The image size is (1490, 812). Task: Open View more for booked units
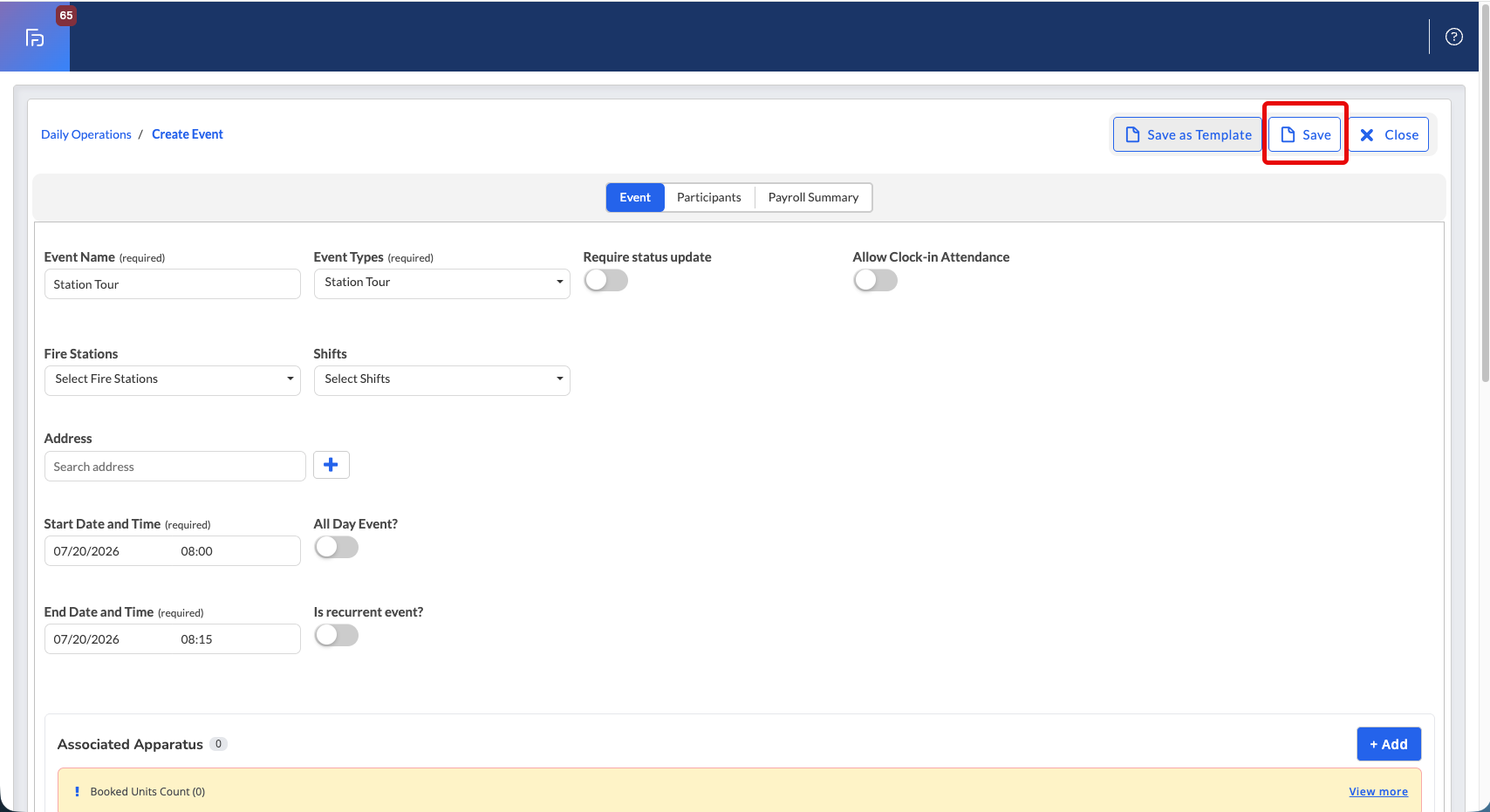pos(1378,792)
